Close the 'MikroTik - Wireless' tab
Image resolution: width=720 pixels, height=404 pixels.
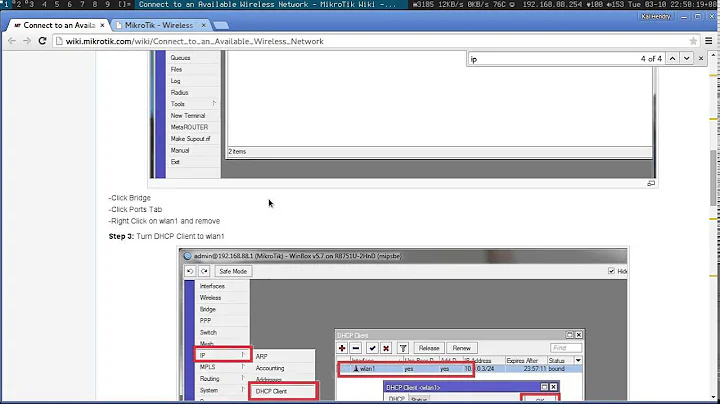[x=203, y=25]
